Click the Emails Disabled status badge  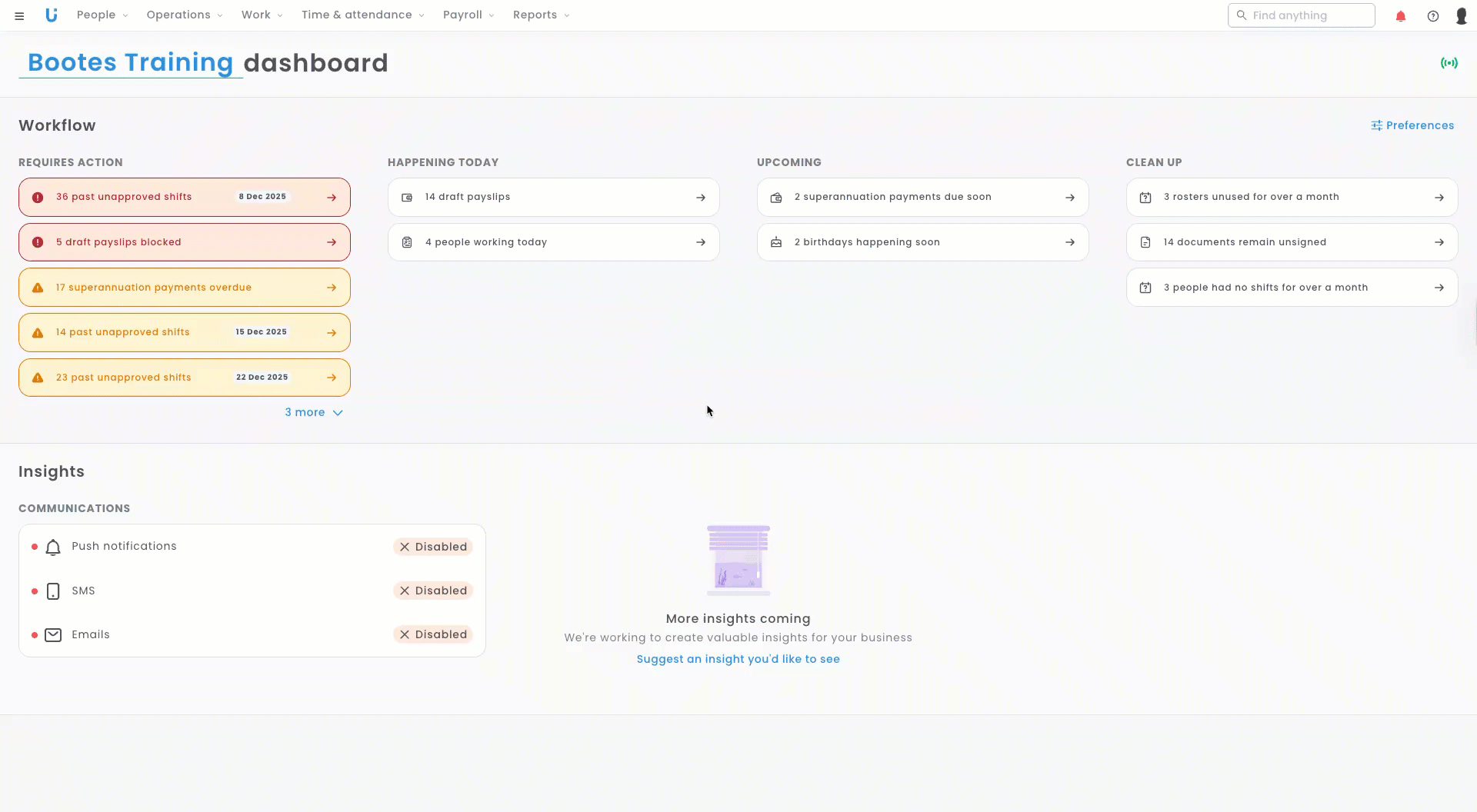(433, 634)
